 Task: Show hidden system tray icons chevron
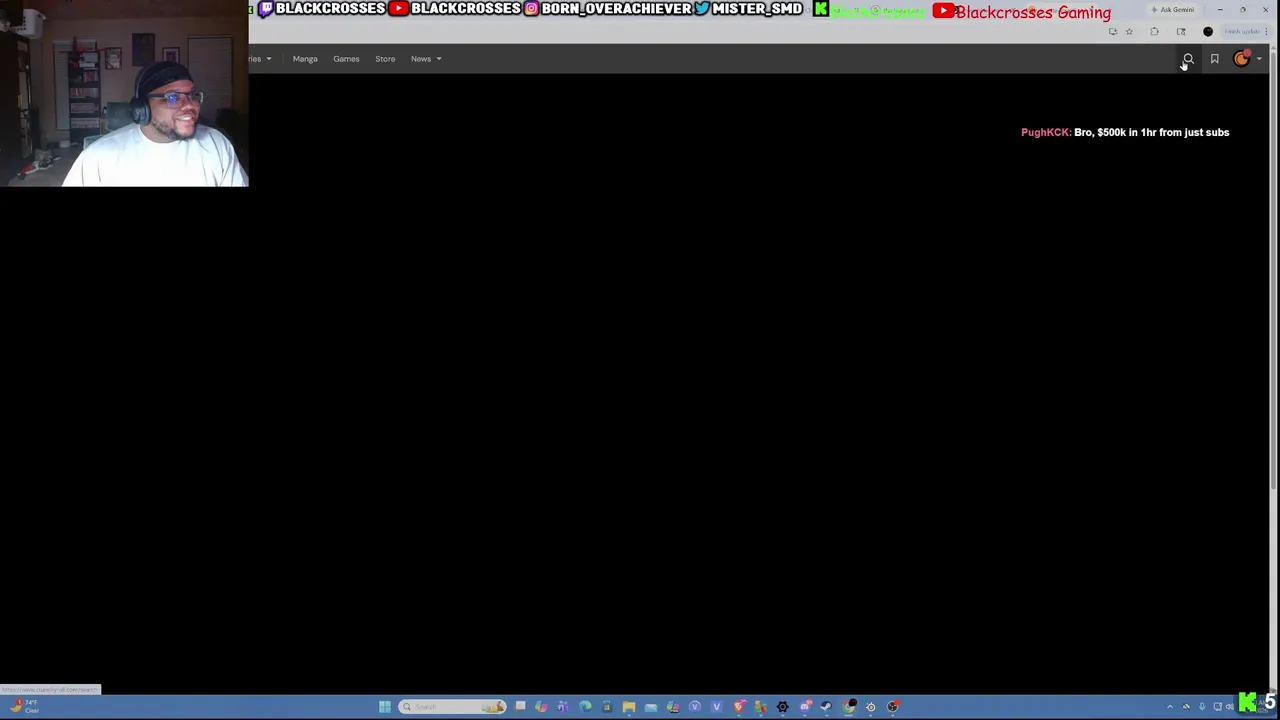pos(1170,707)
